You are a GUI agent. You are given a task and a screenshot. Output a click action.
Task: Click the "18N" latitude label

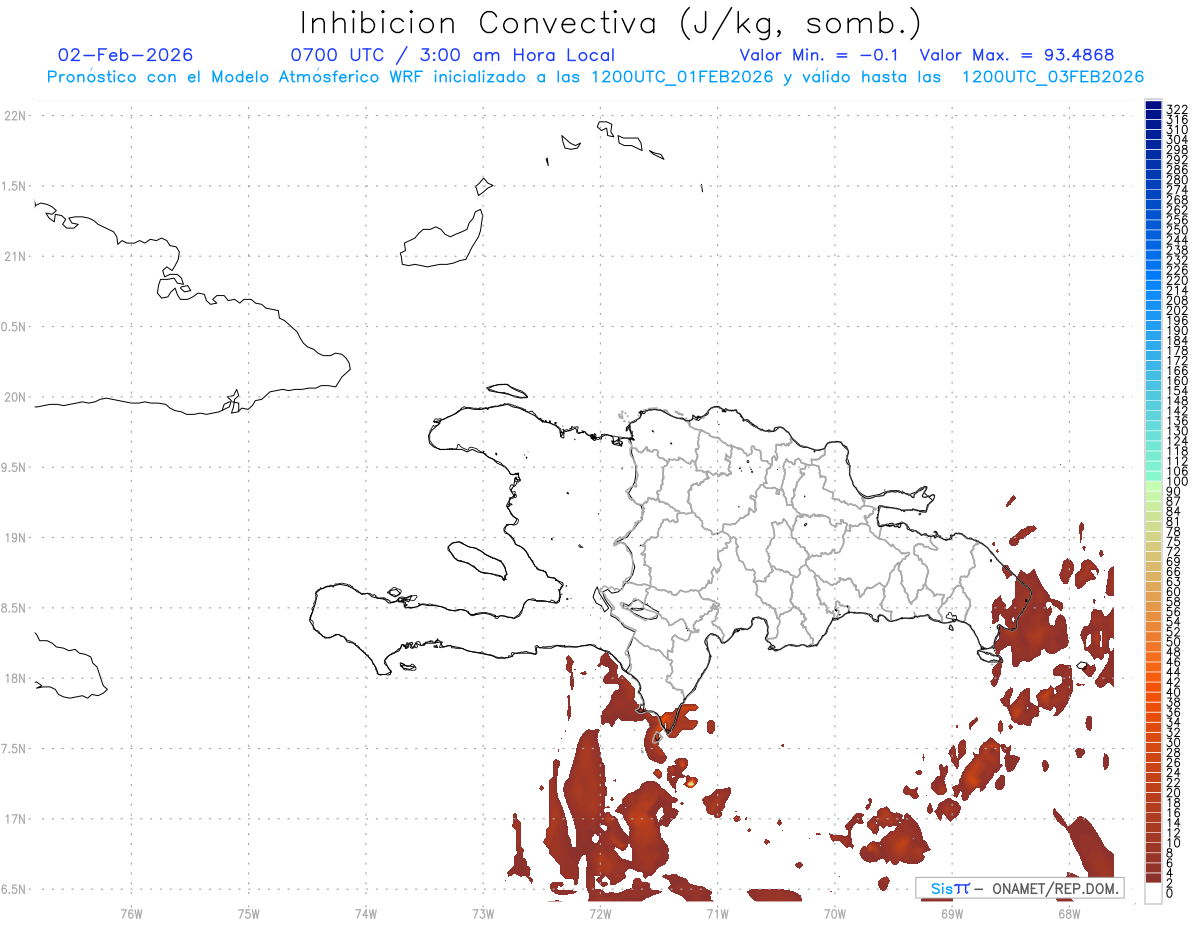(x=14, y=678)
